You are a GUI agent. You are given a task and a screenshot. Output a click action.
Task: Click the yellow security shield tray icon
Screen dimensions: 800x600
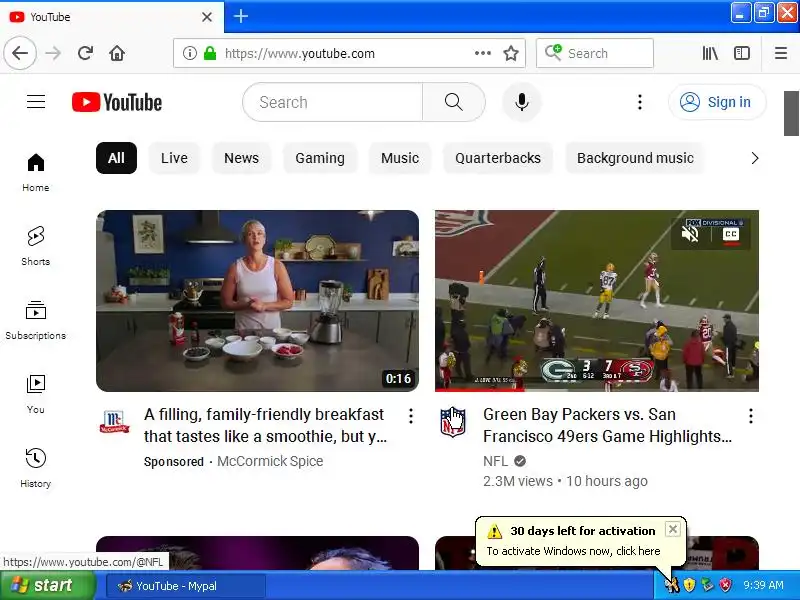click(689, 585)
